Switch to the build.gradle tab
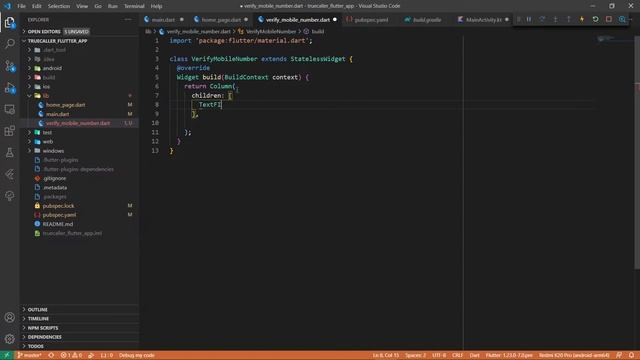 coord(427,20)
